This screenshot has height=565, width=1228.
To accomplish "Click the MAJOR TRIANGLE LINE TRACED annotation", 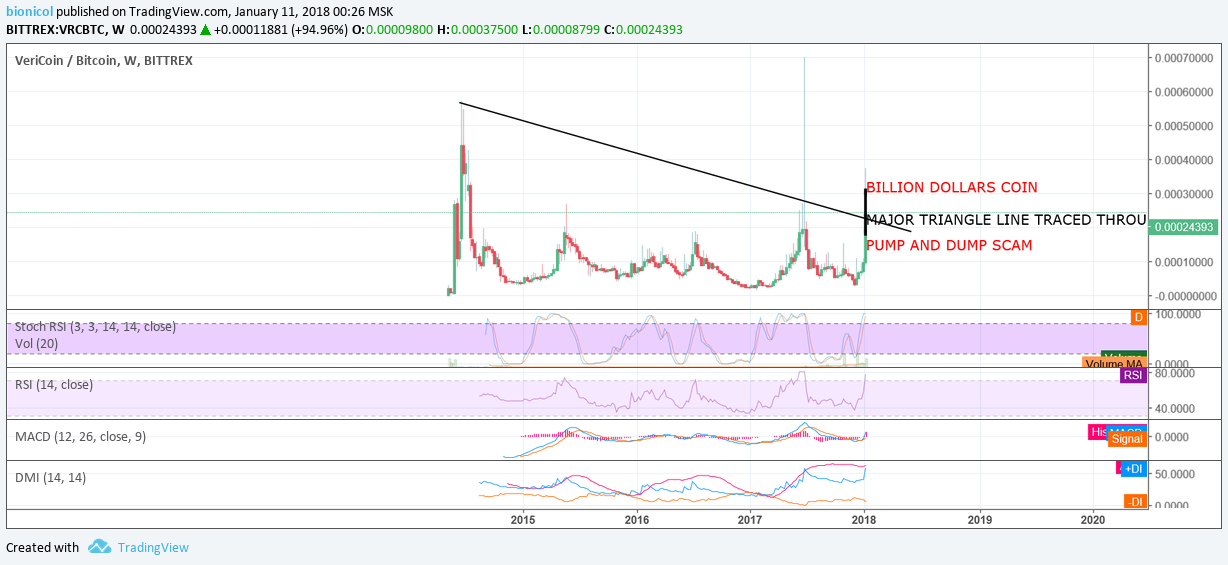I will click(x=1005, y=220).
